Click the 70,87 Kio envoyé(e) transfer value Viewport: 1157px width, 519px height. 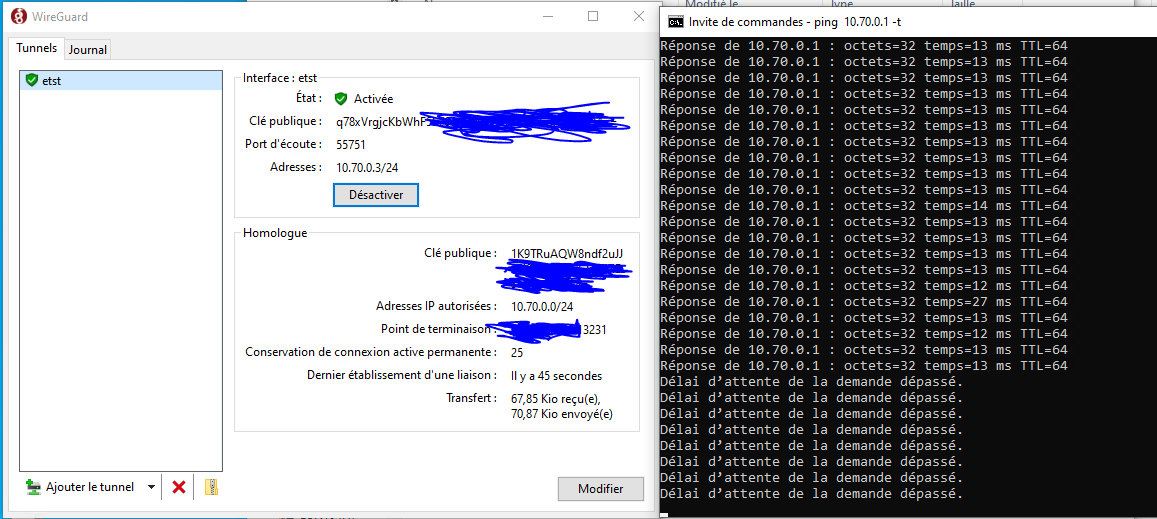click(562, 415)
